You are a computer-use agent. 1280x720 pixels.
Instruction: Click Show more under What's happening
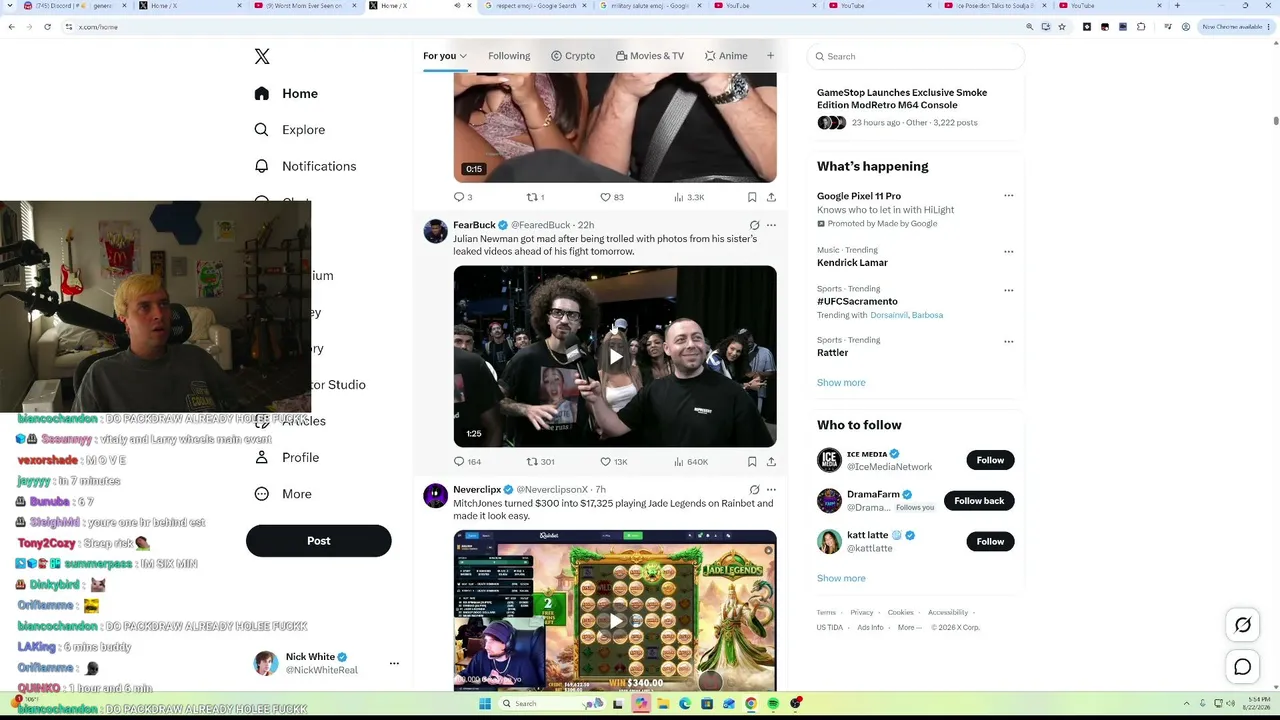[x=841, y=382]
